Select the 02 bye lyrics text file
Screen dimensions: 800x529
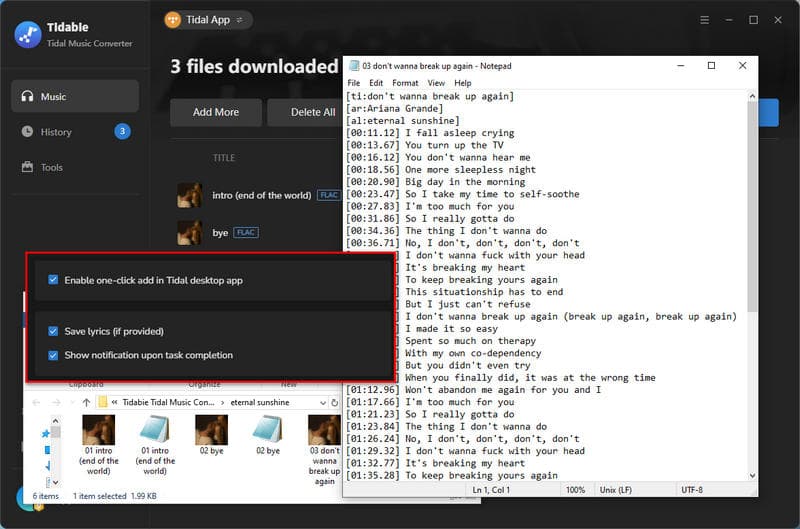point(268,435)
